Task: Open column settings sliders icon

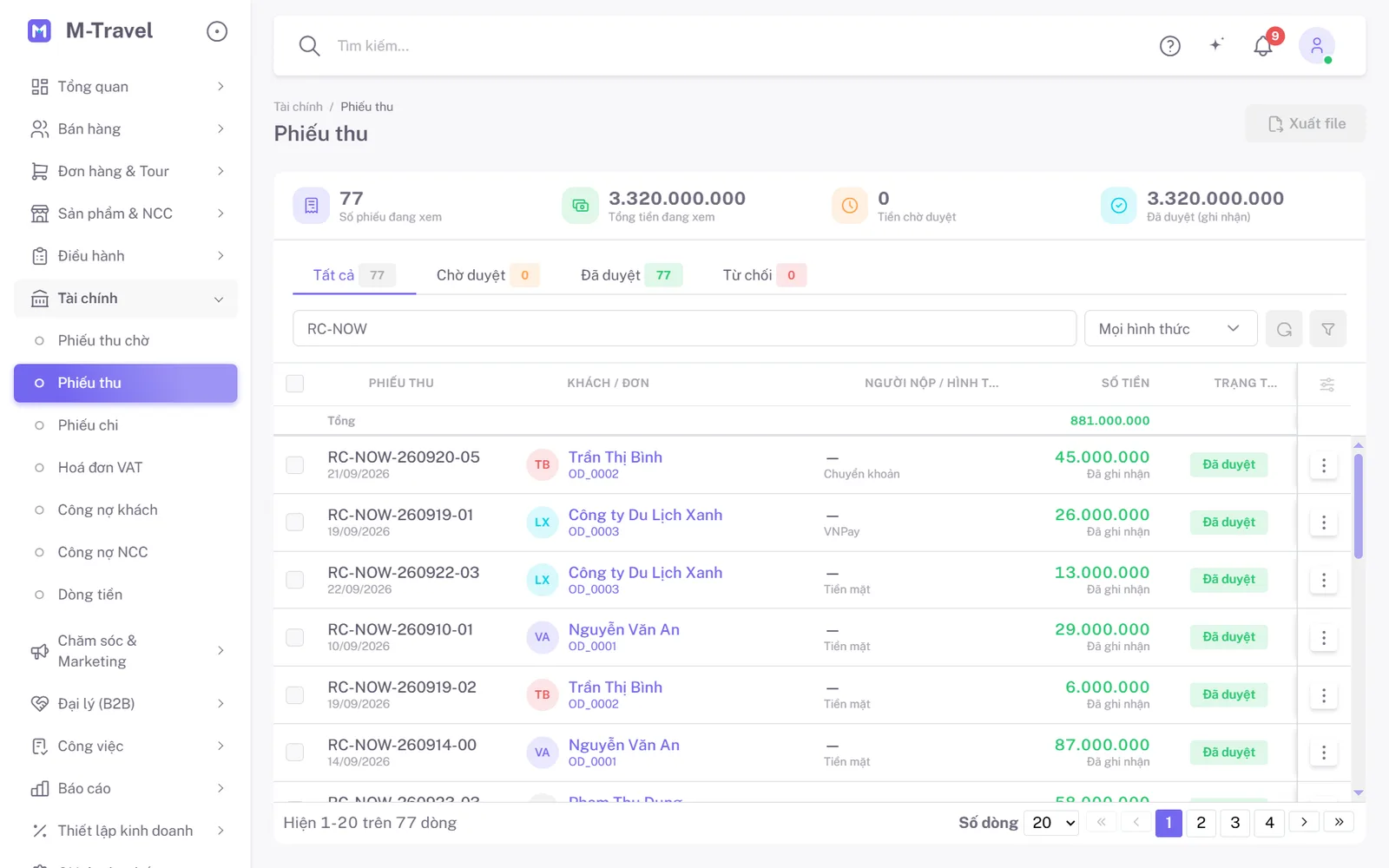Action: click(1326, 384)
